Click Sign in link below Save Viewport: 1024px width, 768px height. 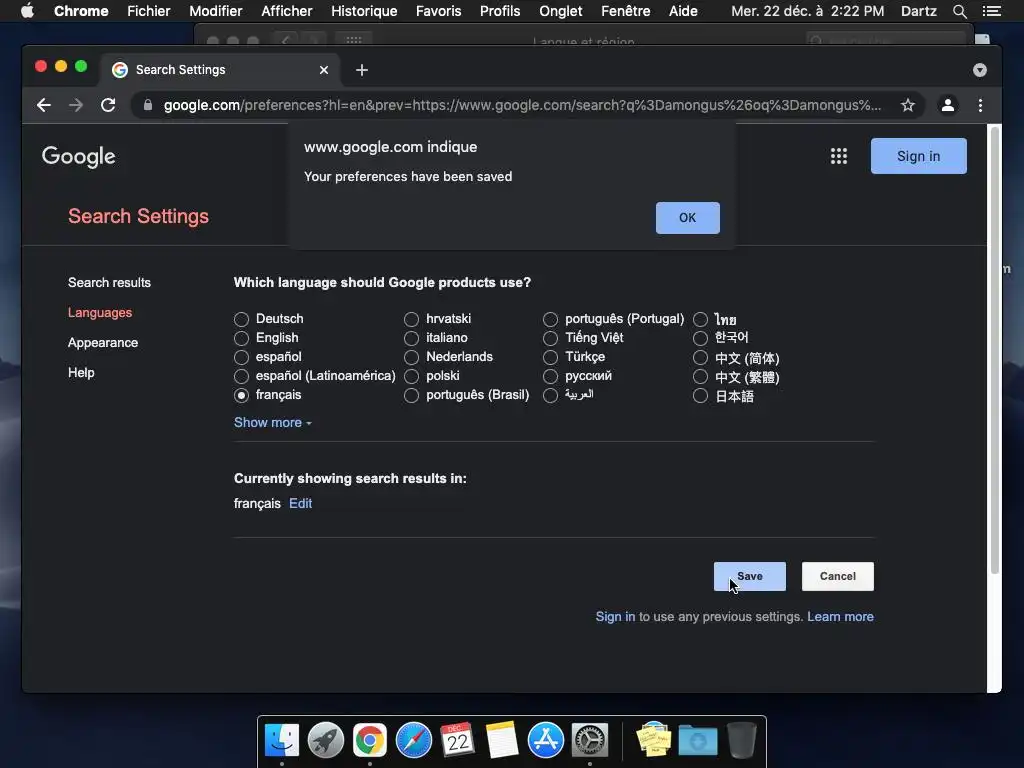click(615, 616)
